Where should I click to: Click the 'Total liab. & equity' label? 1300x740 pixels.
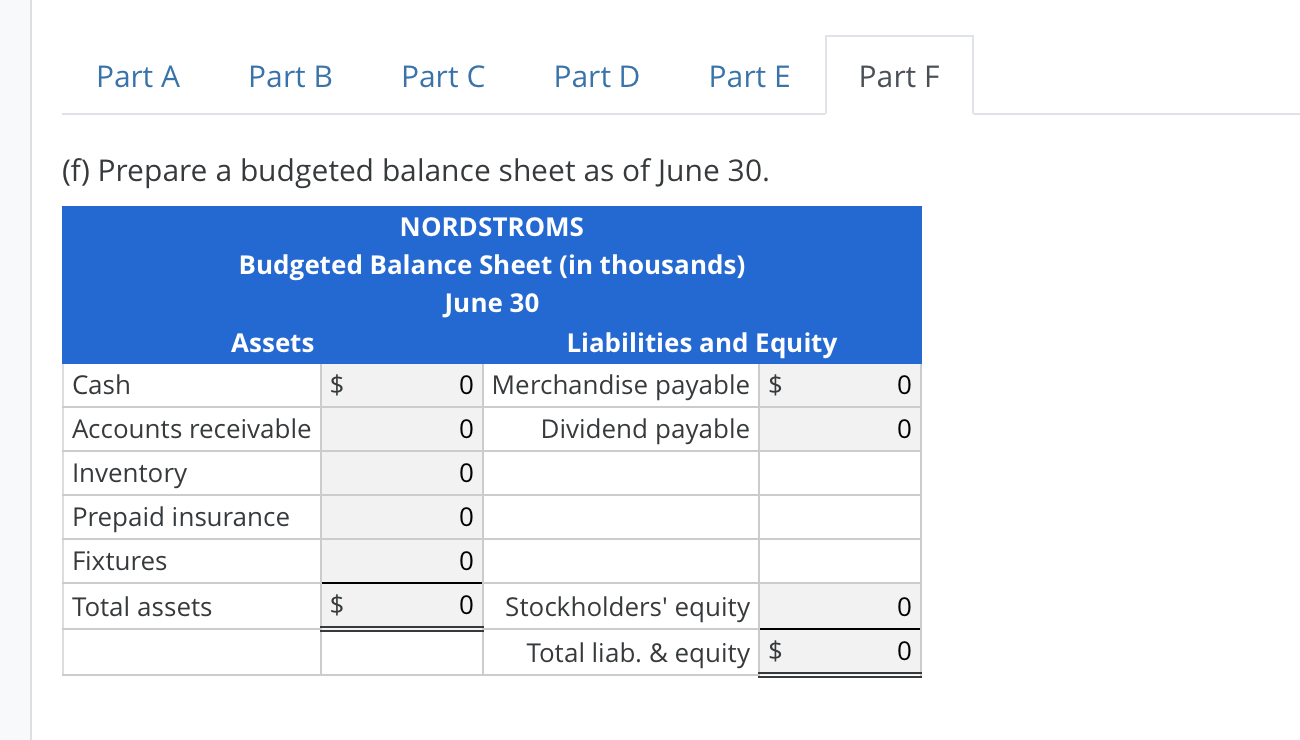(x=638, y=653)
